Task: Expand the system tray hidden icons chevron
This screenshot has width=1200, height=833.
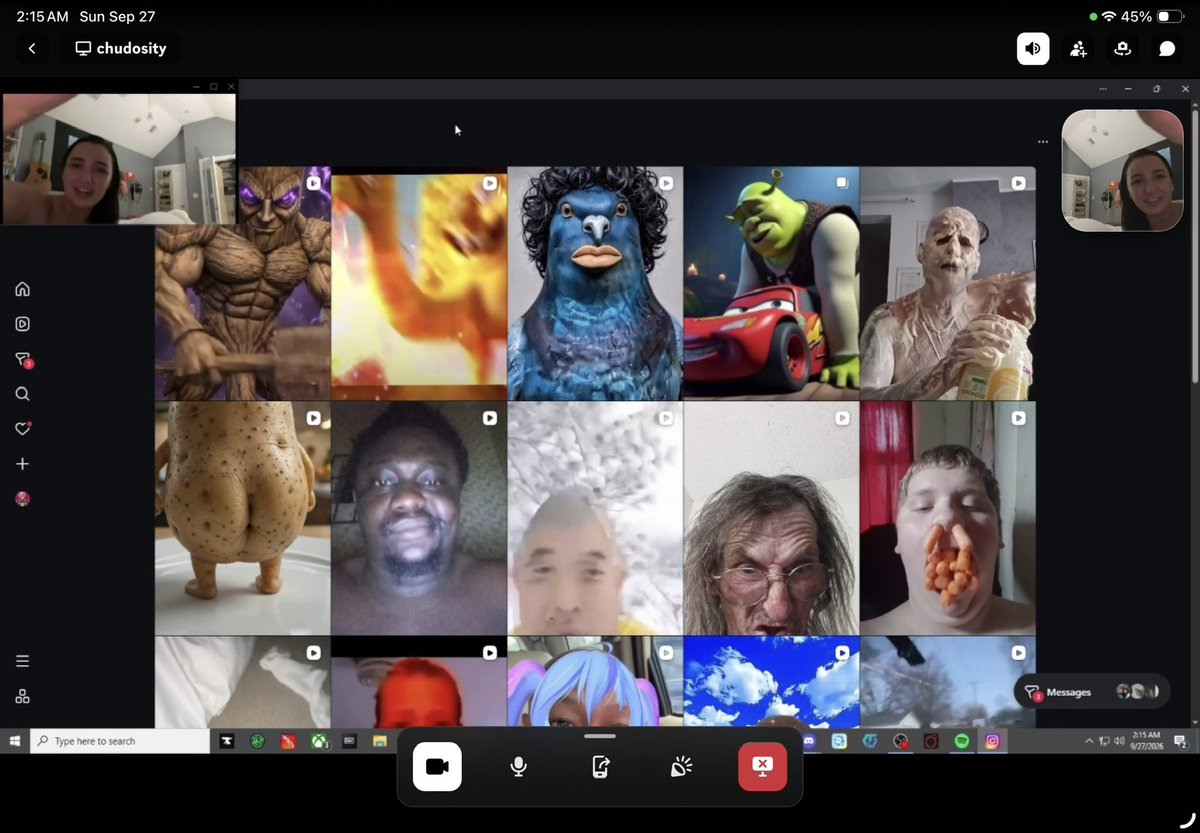Action: coord(1089,741)
